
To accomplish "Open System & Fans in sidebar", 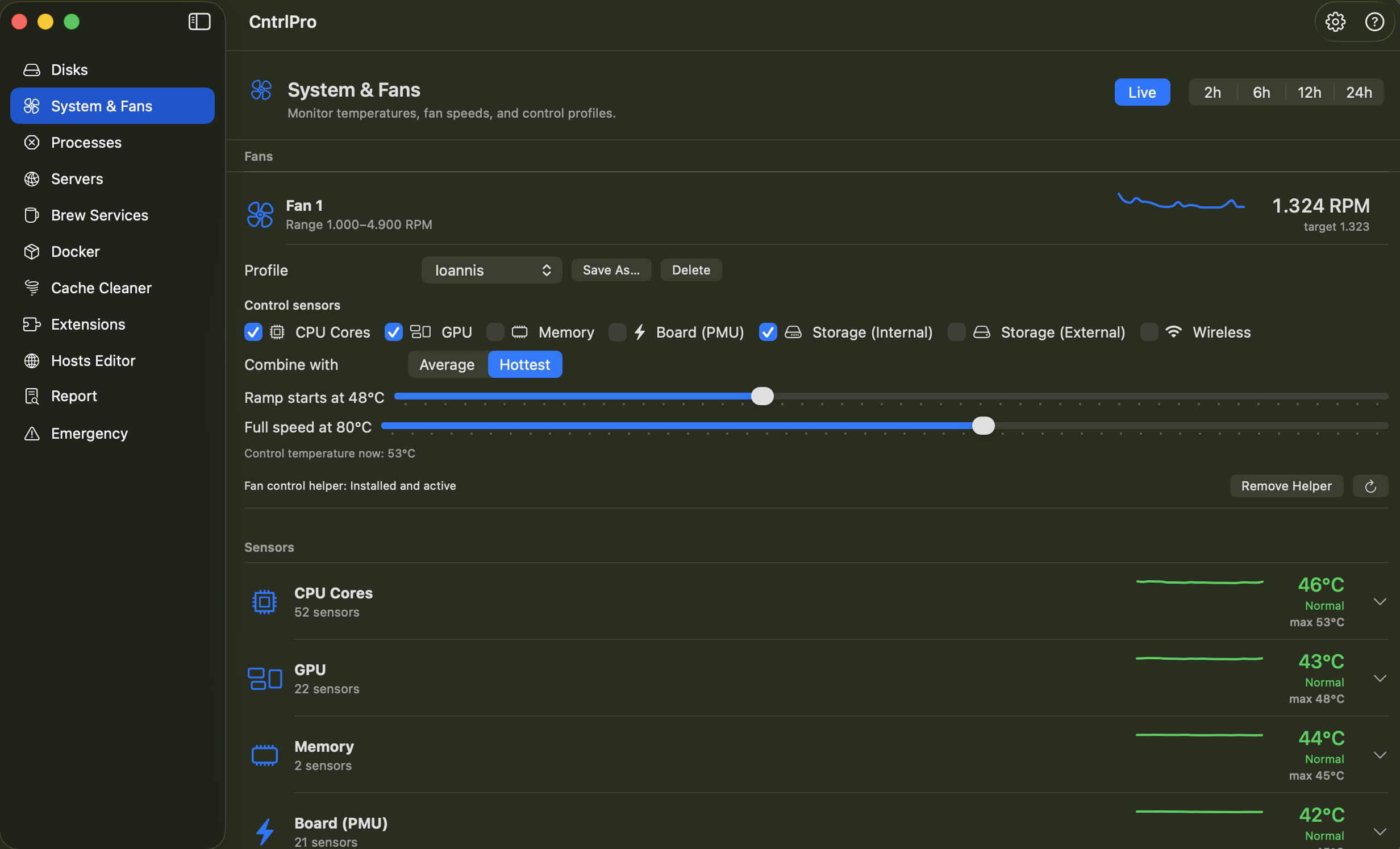I will click(113, 106).
